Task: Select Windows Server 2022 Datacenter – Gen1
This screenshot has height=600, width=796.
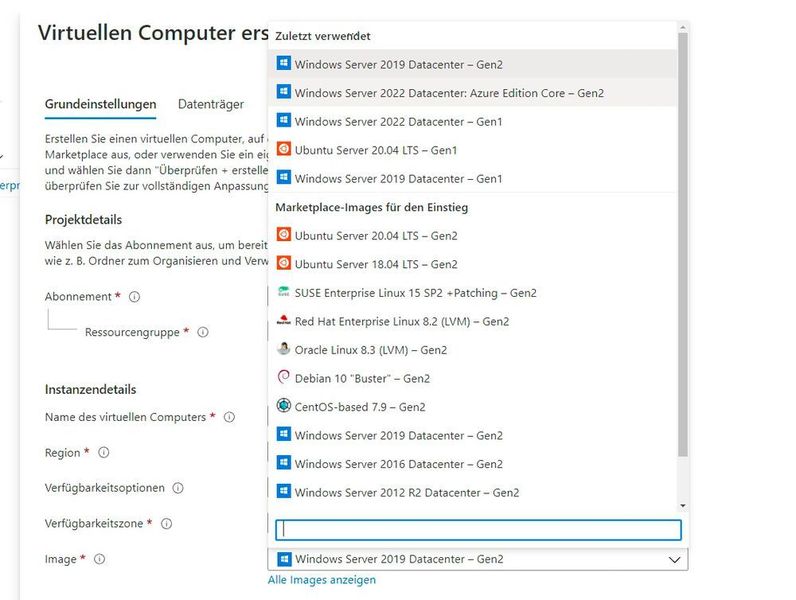Action: pyautogui.click(x=473, y=121)
